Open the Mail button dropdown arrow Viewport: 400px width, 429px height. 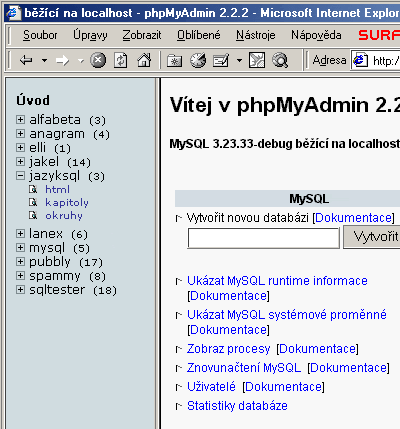click(x=239, y=61)
